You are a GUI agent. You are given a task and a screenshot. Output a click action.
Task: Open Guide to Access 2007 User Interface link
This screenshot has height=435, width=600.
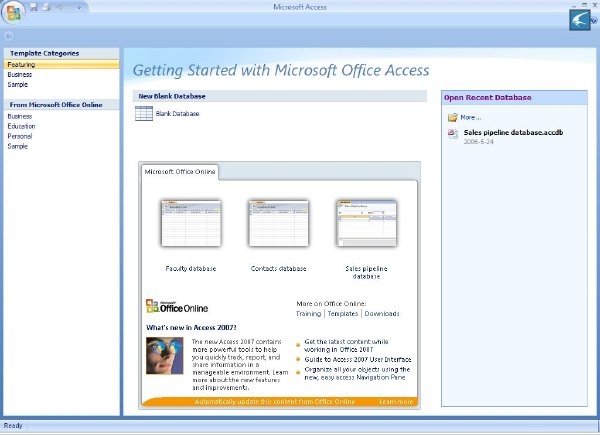[358, 360]
